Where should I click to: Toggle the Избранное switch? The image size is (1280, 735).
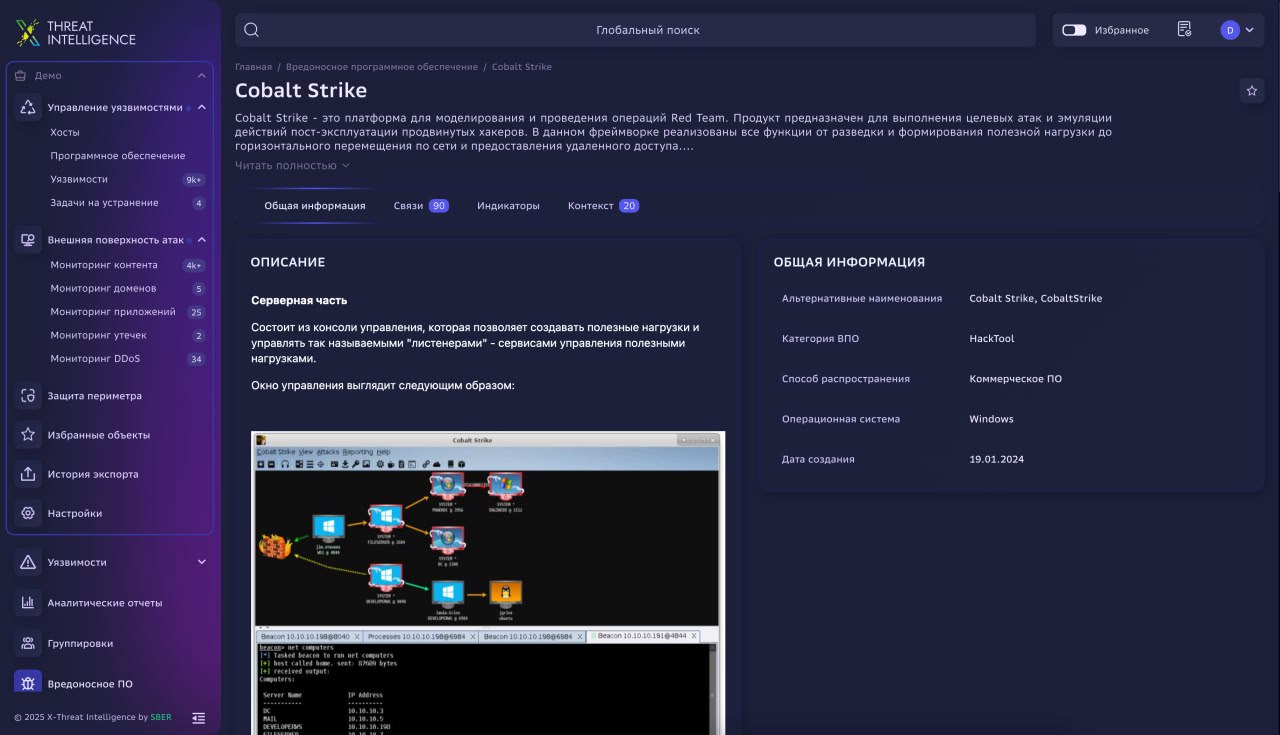pos(1074,30)
